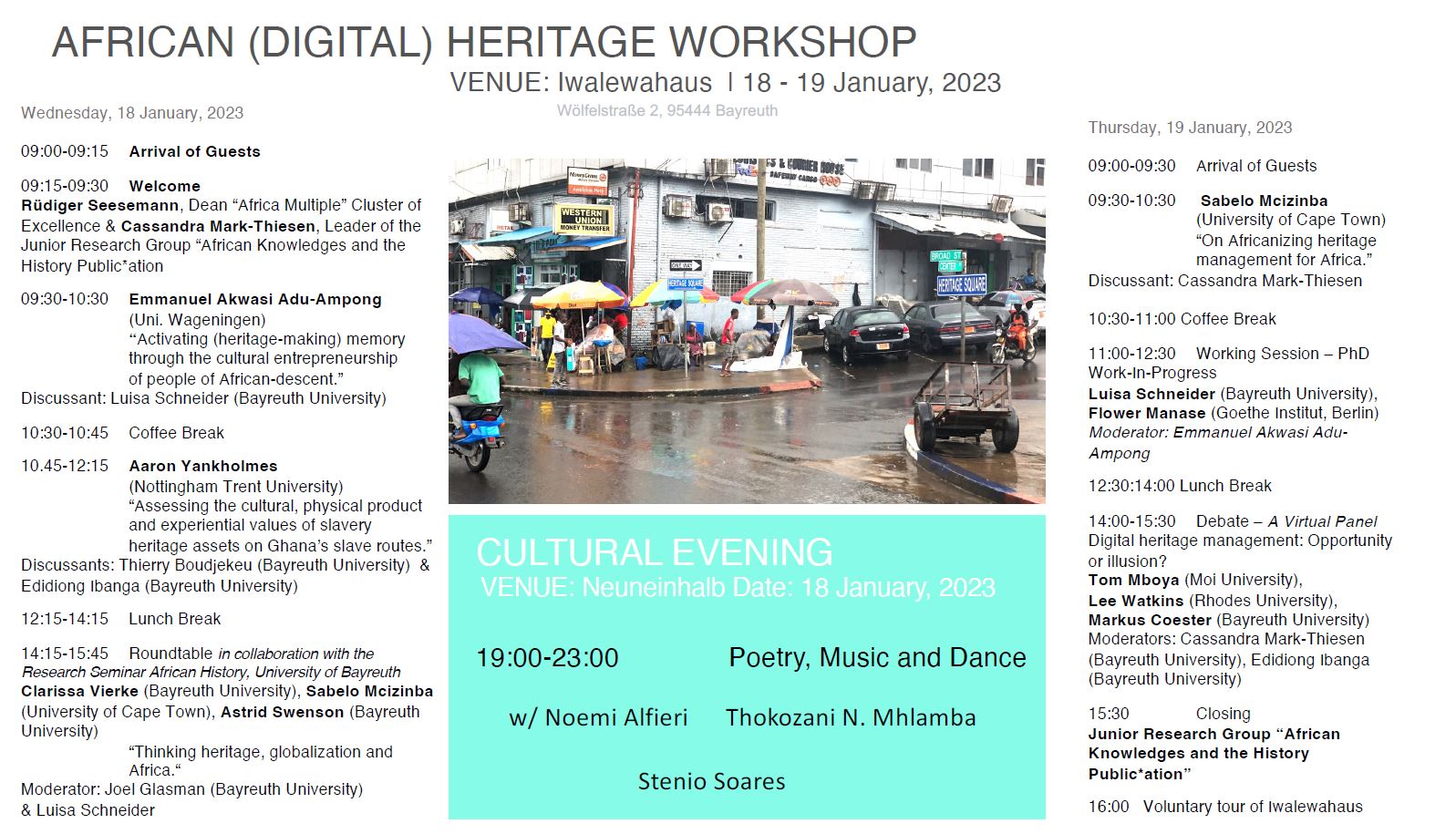1456x834 pixels.
Task: Click the Wednesday, 18 January, 2023 heading
Action: point(132,113)
